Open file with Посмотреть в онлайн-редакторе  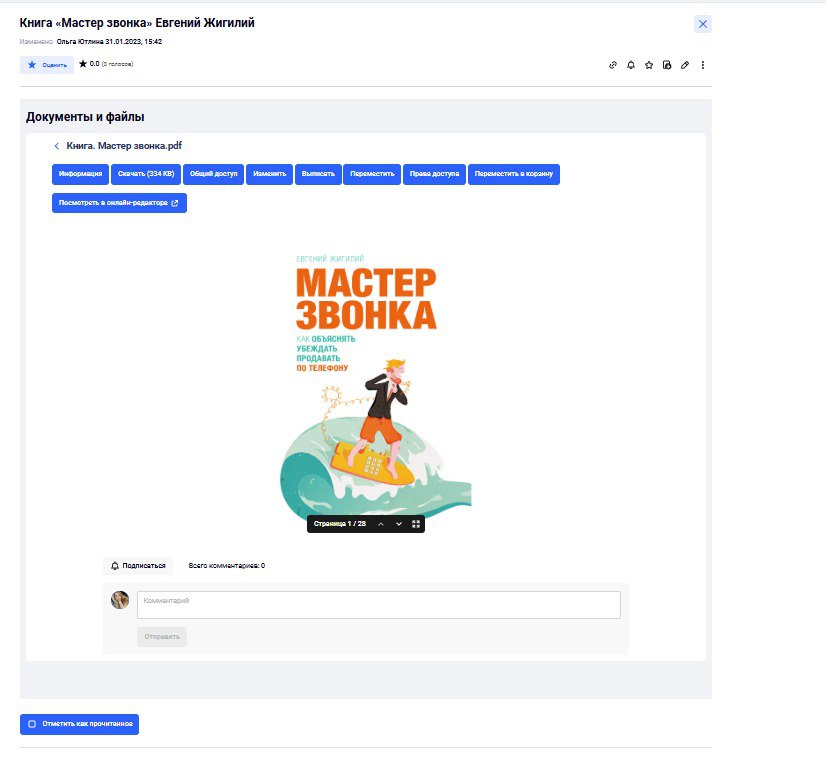tap(119, 203)
